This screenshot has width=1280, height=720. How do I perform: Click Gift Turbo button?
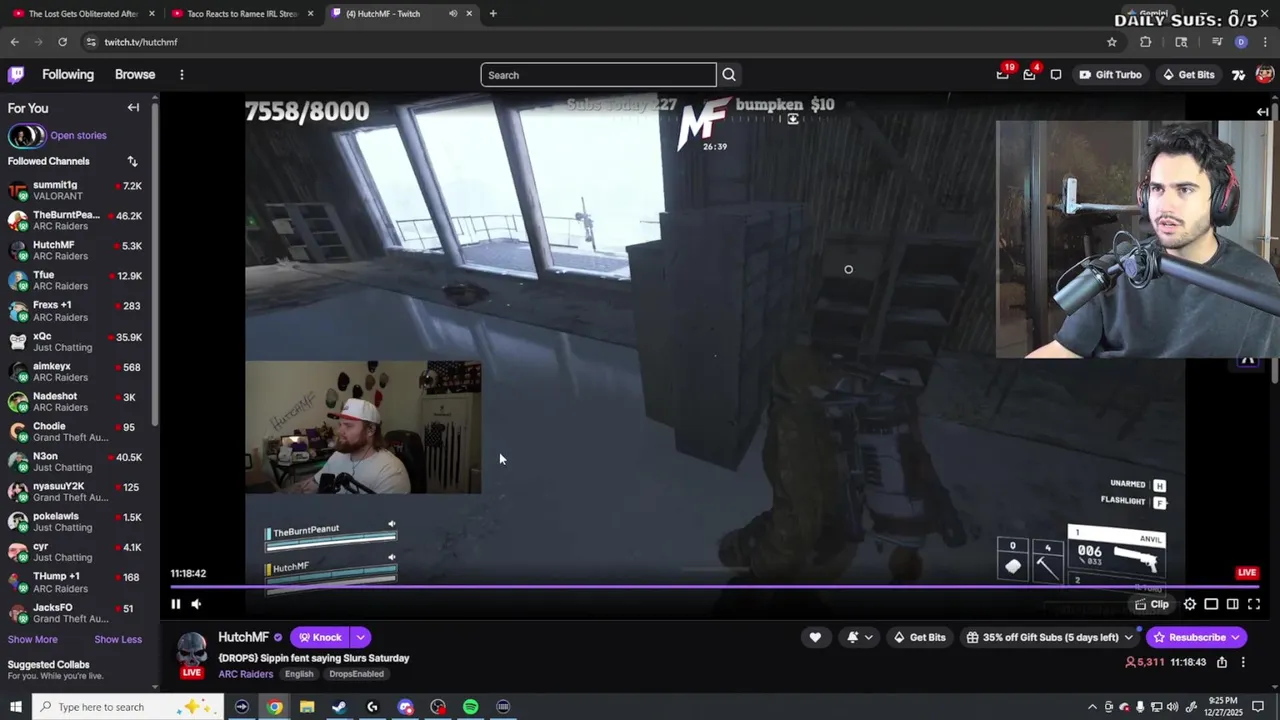click(1110, 75)
